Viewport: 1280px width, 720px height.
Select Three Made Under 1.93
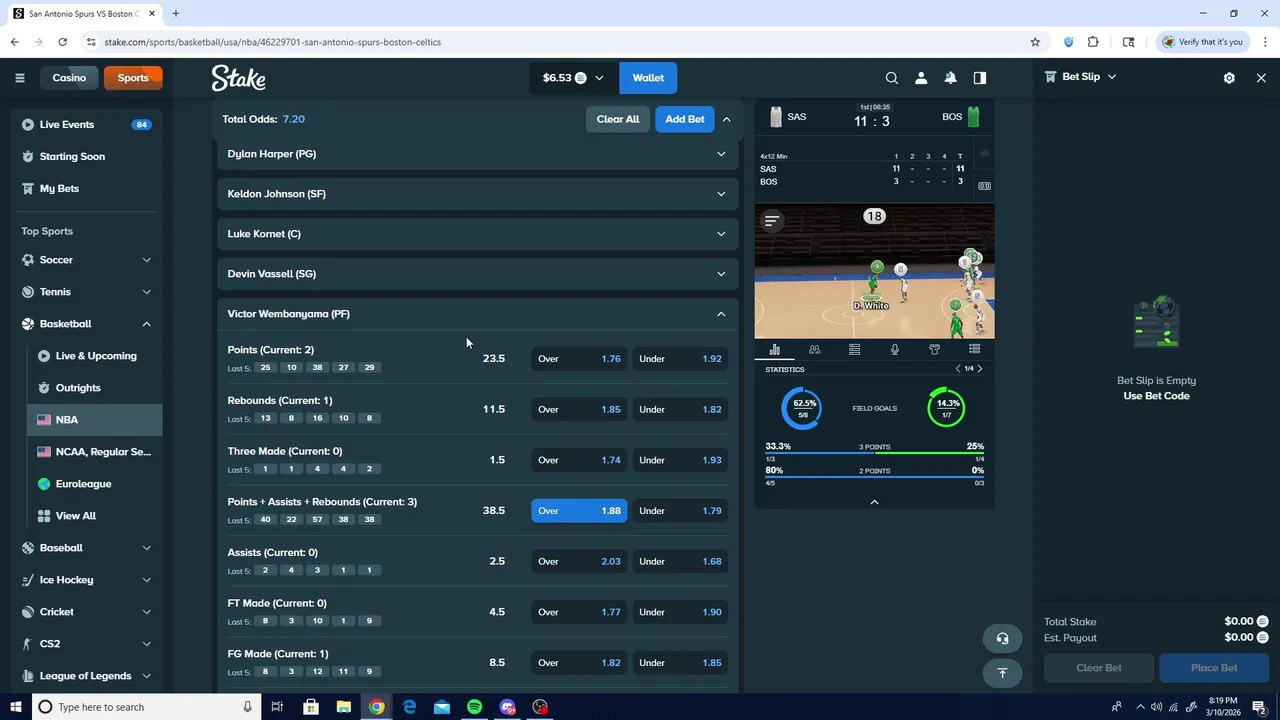681,460
